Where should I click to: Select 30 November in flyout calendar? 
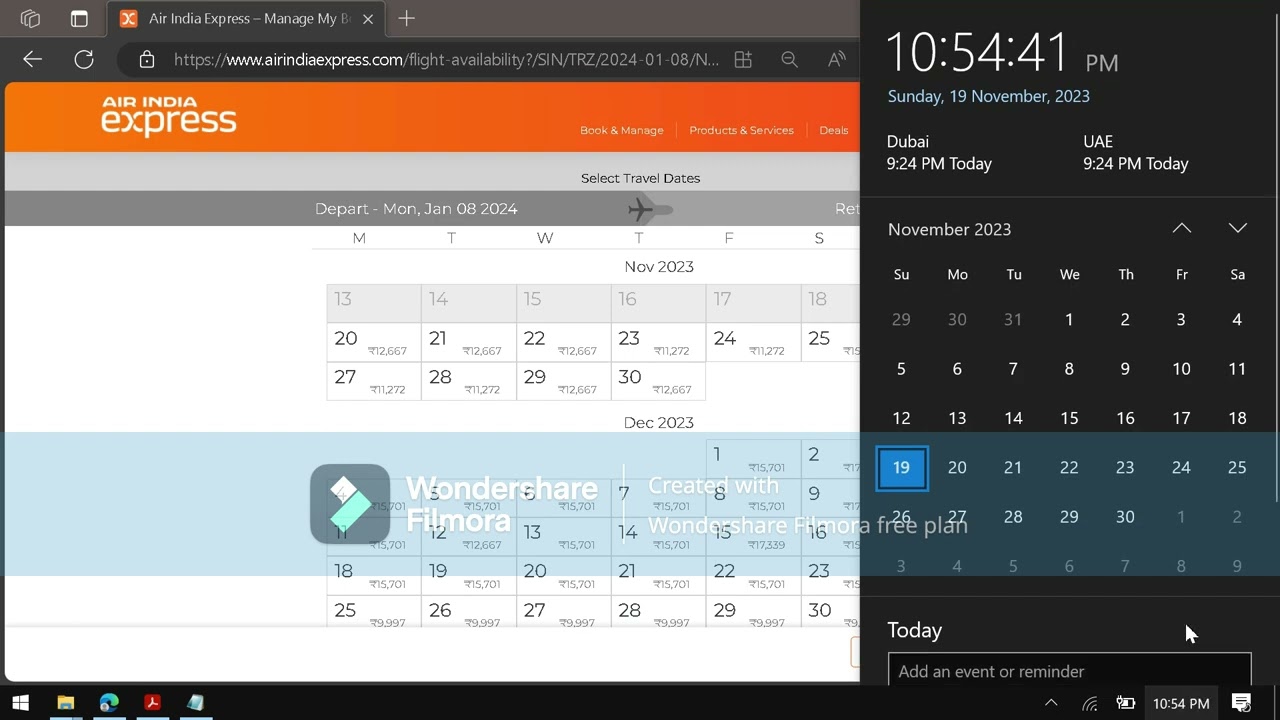pos(1125,517)
